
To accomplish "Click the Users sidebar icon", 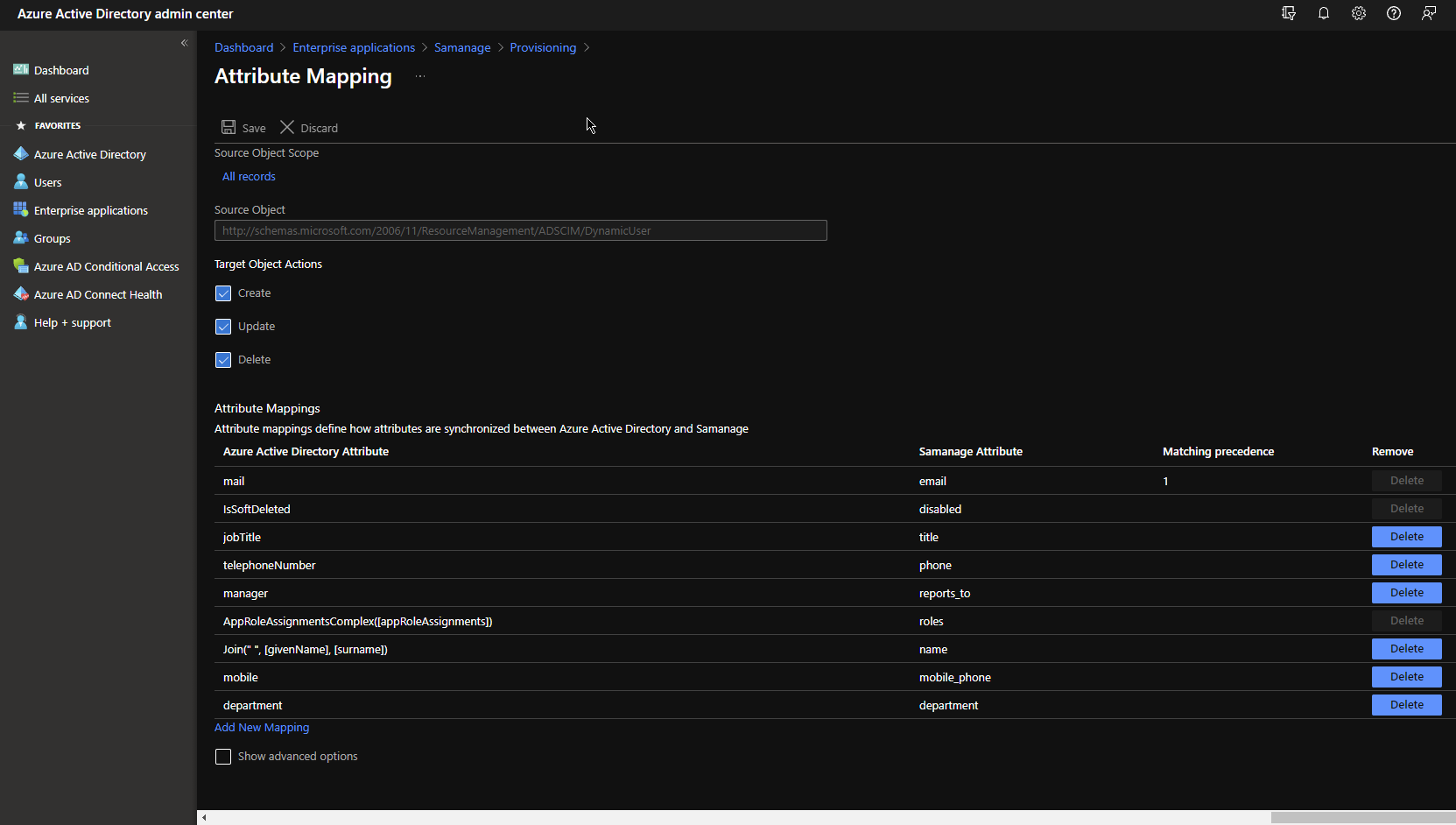I will click(21, 182).
